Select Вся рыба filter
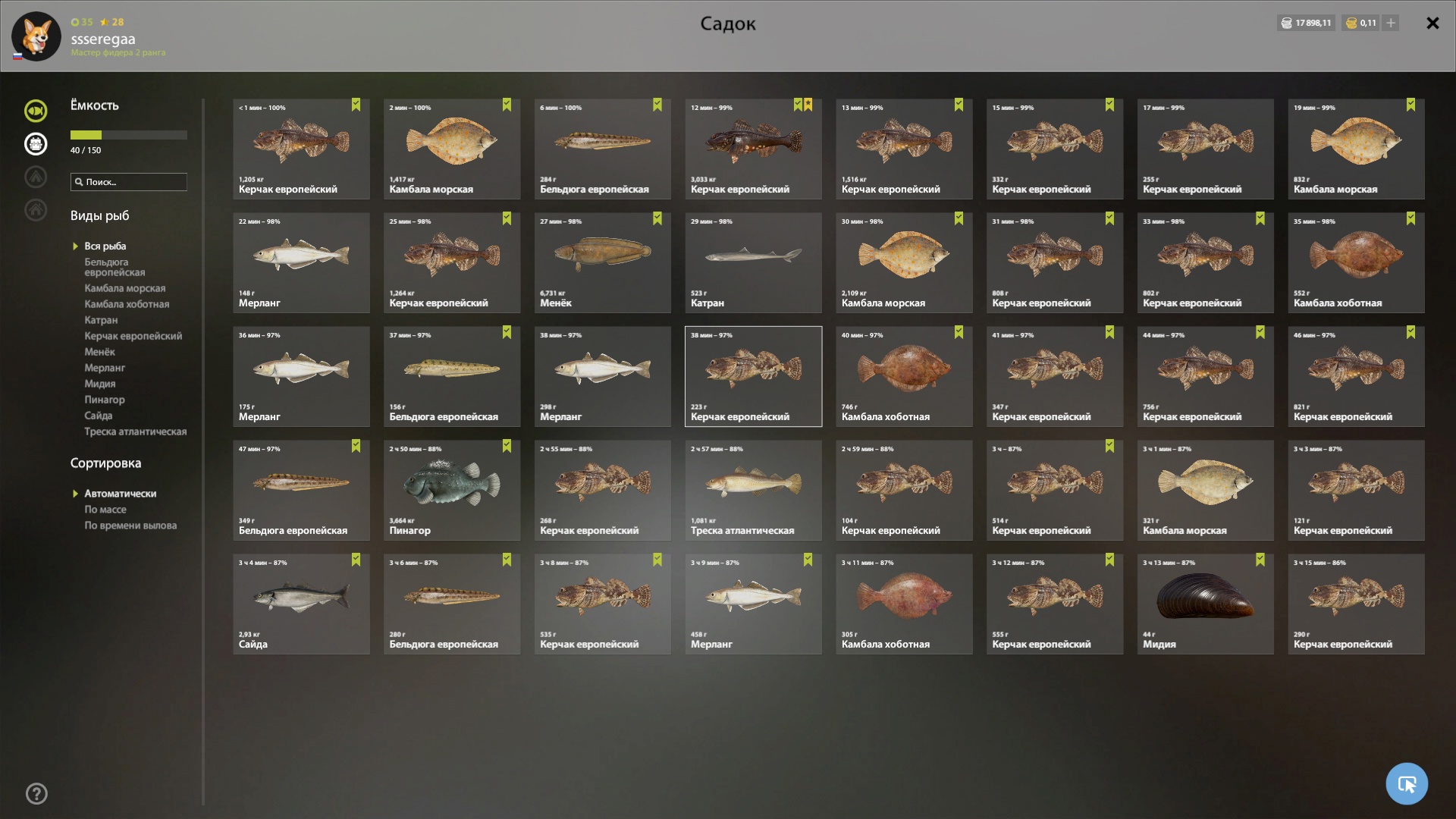The height and width of the screenshot is (819, 1456). tap(105, 246)
